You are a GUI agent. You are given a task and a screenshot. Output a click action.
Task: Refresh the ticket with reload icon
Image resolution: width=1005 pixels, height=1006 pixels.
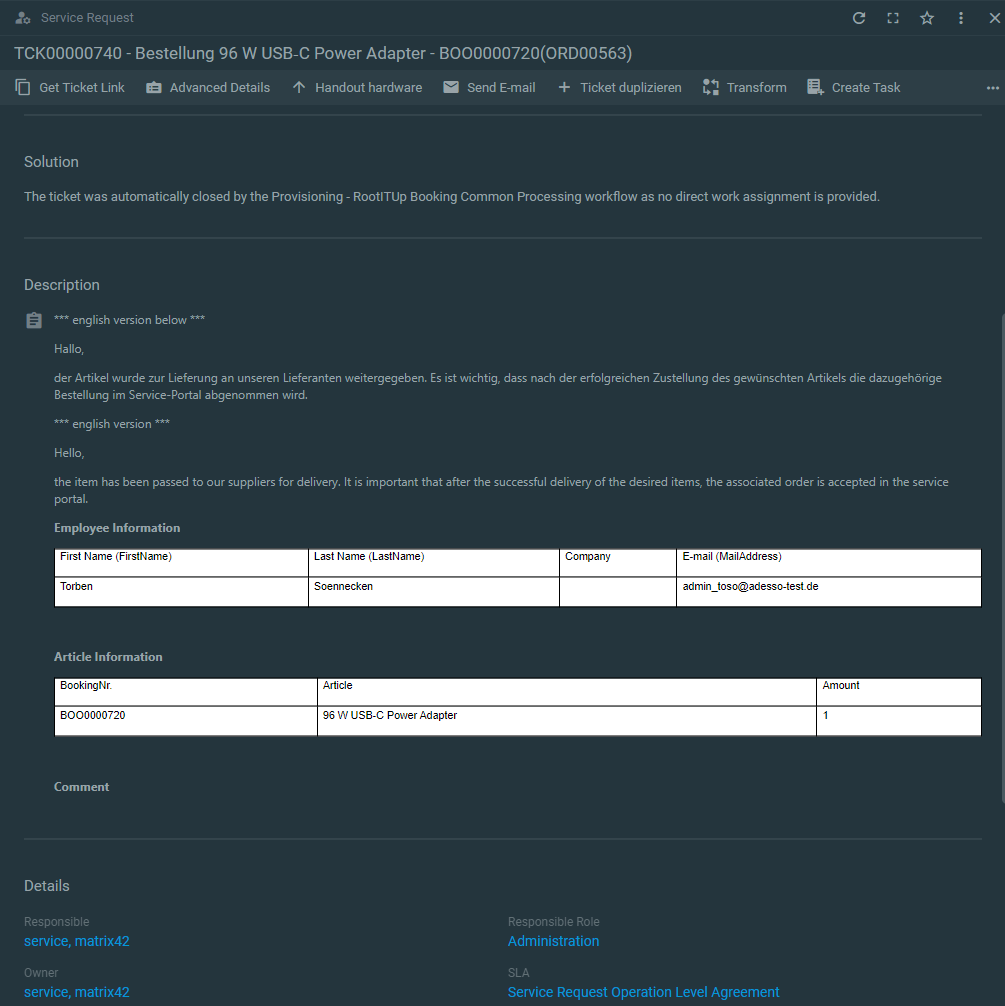click(859, 18)
